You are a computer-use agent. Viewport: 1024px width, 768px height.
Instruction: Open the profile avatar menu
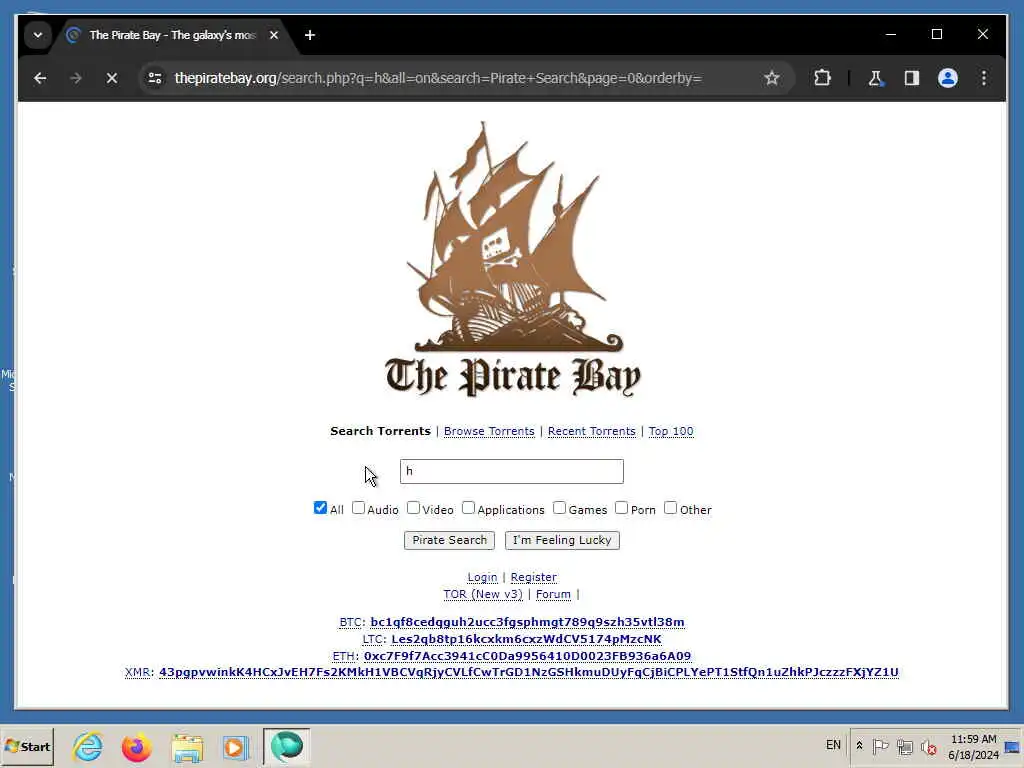[948, 78]
